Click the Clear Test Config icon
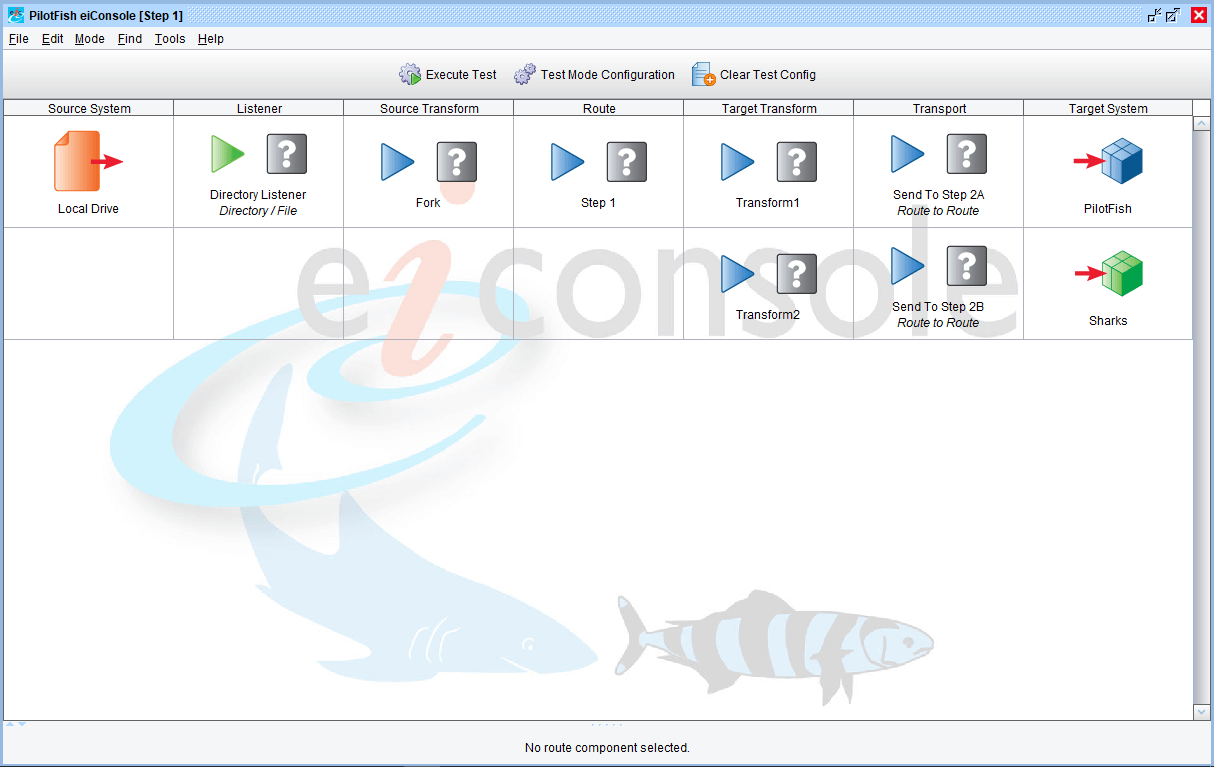The height and width of the screenshot is (767, 1214). (704, 75)
